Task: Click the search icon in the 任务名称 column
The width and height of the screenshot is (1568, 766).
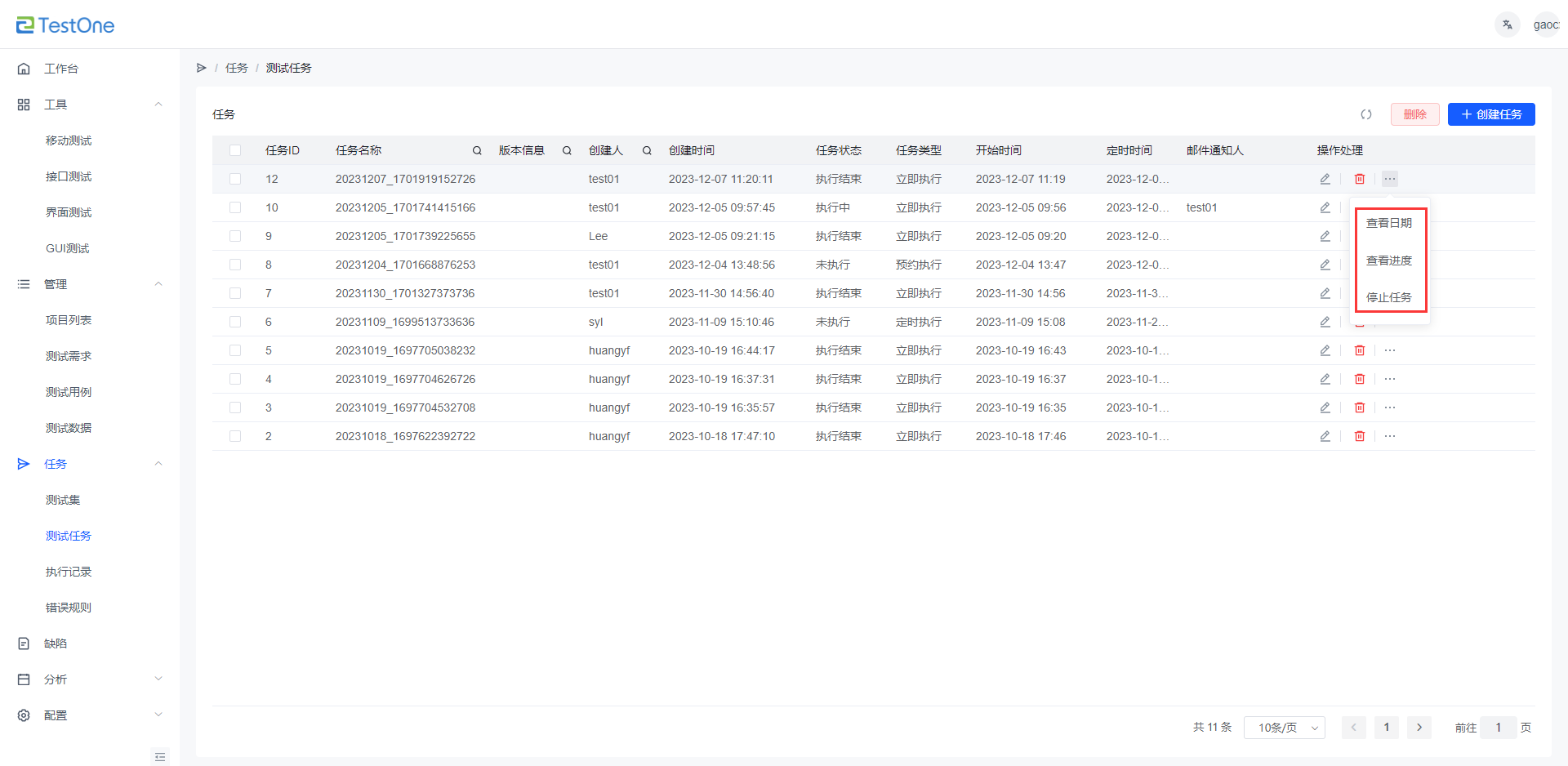Action: pyautogui.click(x=477, y=150)
